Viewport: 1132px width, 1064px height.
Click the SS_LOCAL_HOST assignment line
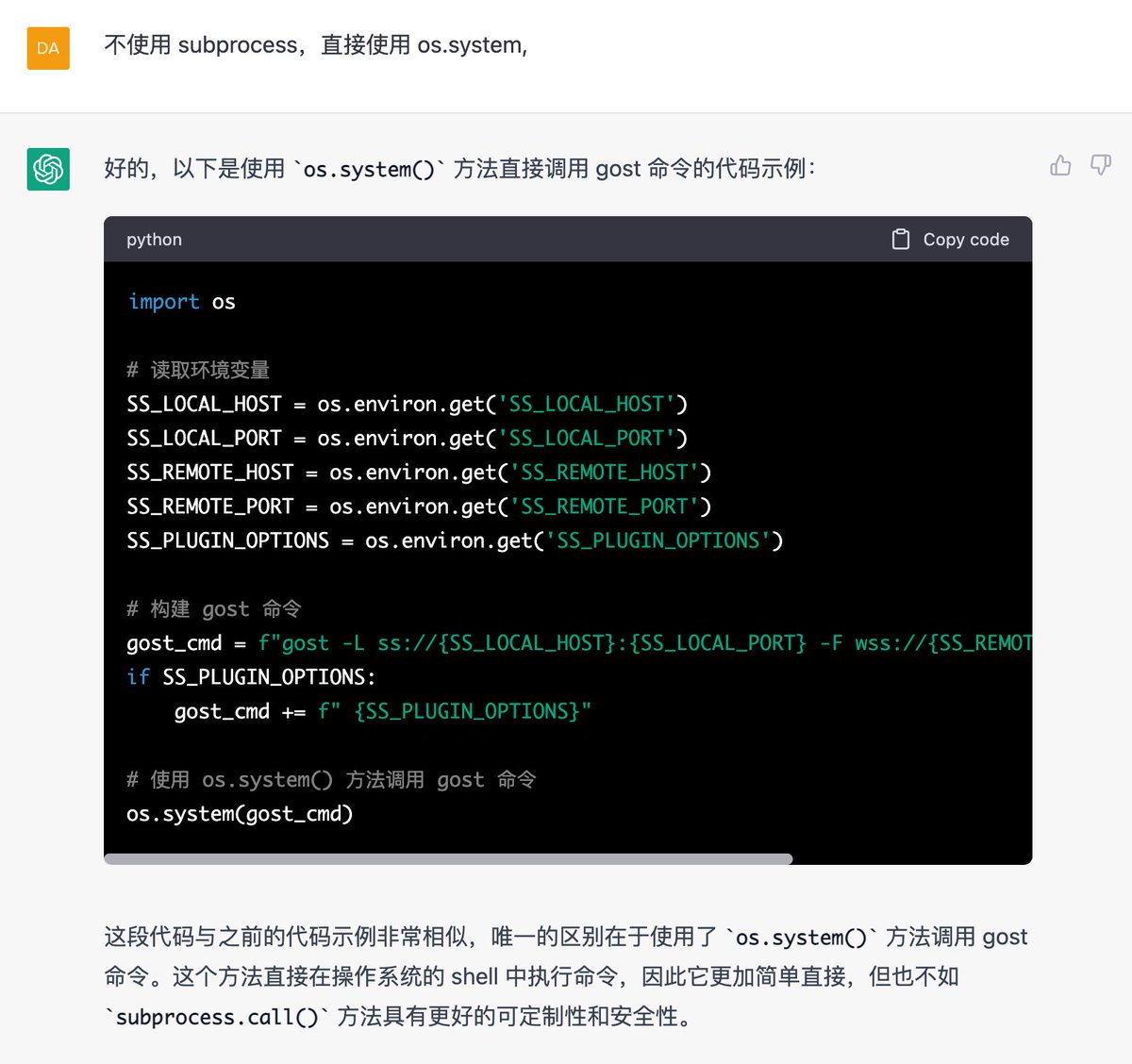408,404
